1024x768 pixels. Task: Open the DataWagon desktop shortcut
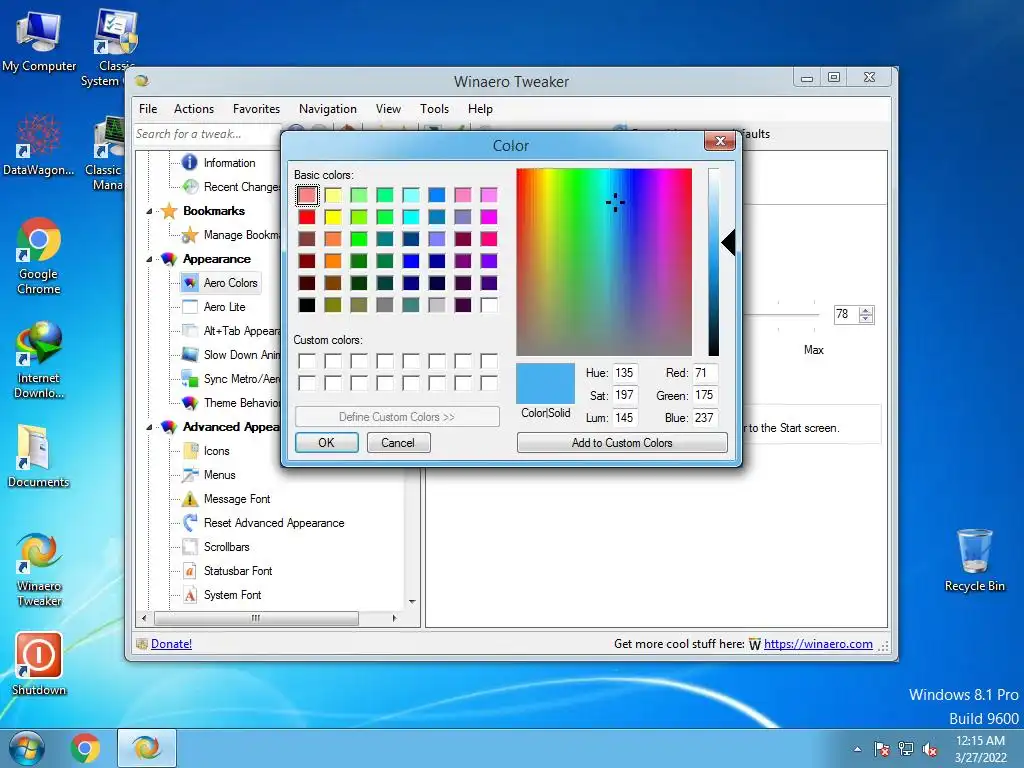38,145
